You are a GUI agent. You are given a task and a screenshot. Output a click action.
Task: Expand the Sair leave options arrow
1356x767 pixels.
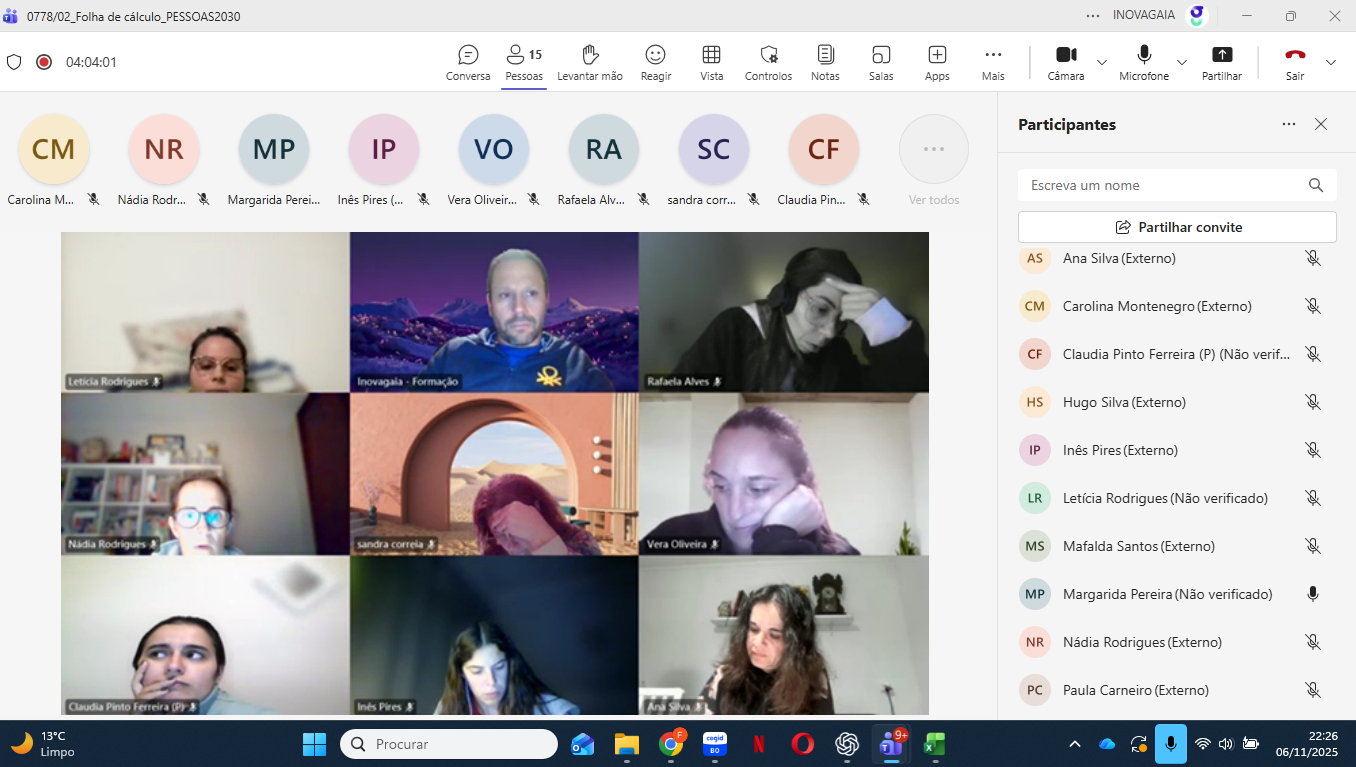pos(1331,62)
